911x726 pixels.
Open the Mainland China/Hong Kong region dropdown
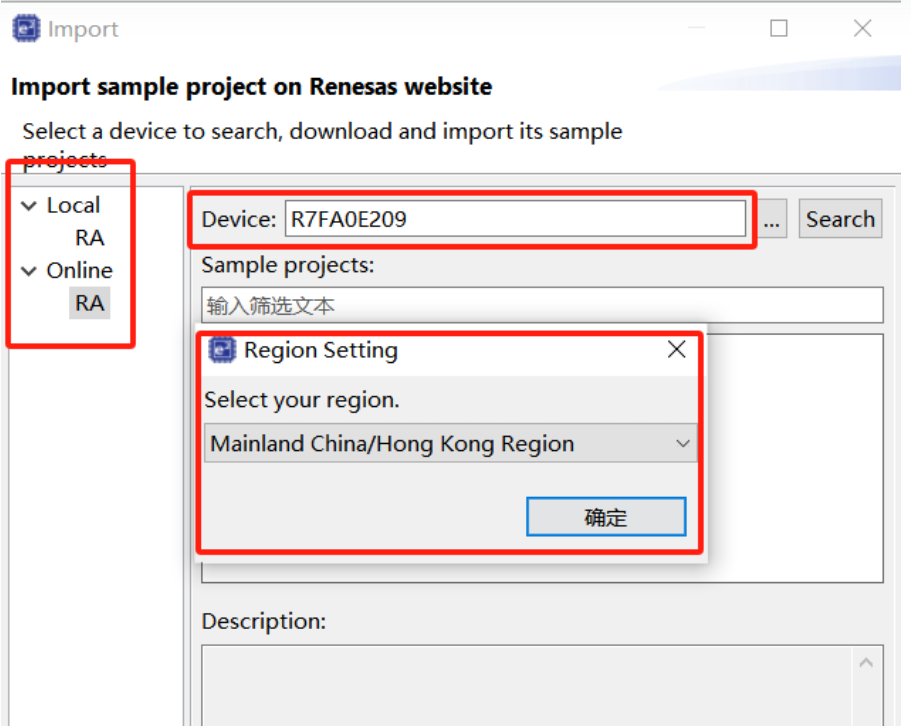click(683, 444)
